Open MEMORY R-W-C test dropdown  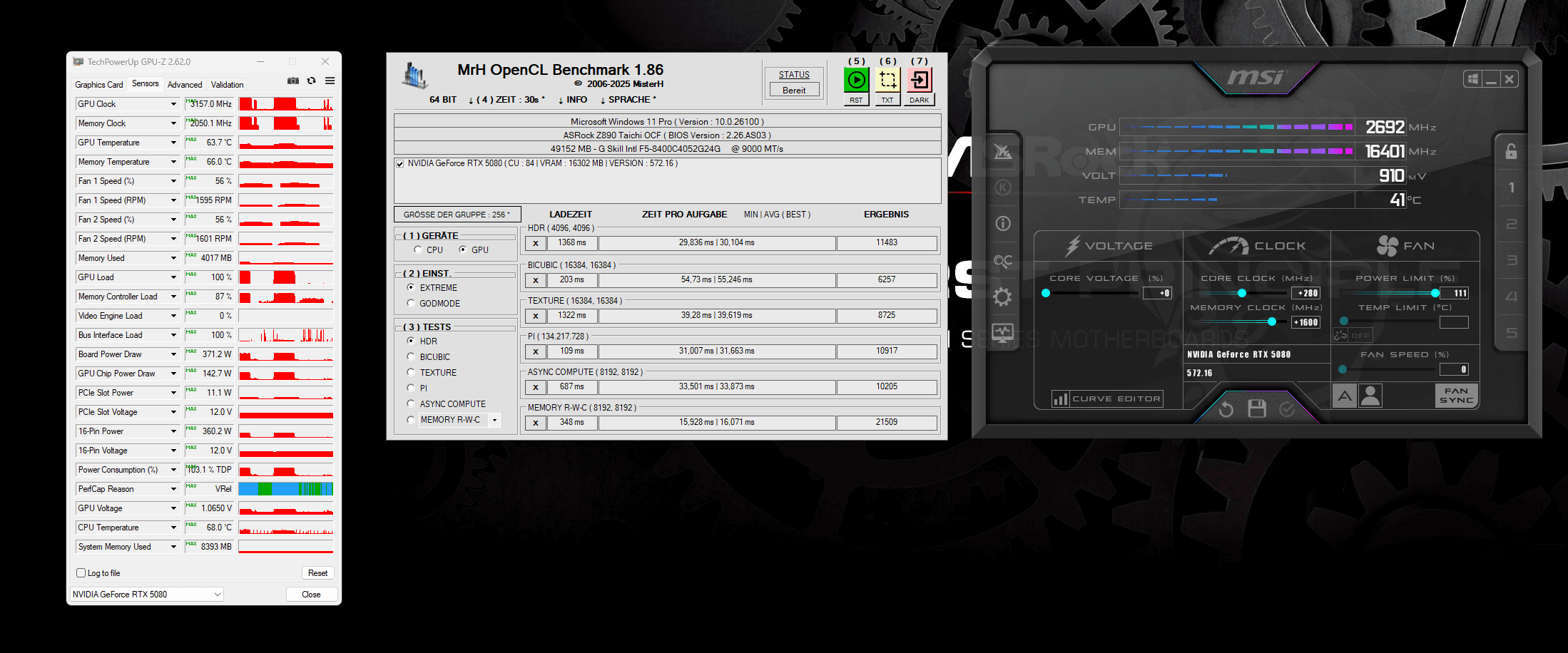(494, 420)
